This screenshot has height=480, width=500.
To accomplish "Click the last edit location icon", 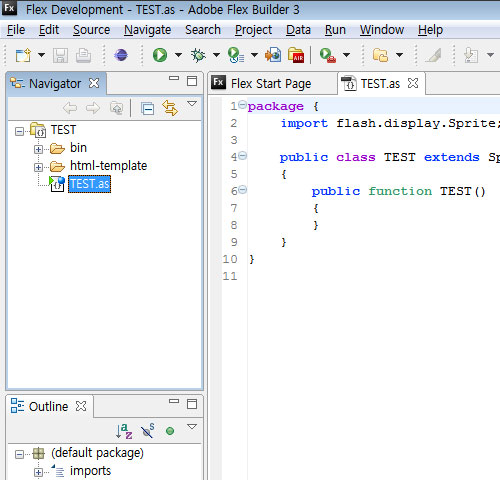I will tap(471, 55).
